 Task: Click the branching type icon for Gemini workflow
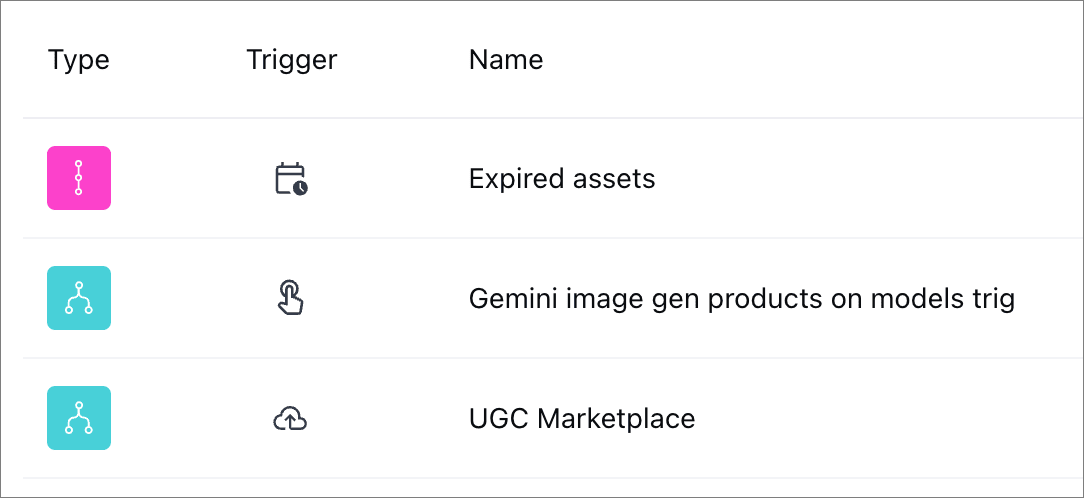pos(79,298)
